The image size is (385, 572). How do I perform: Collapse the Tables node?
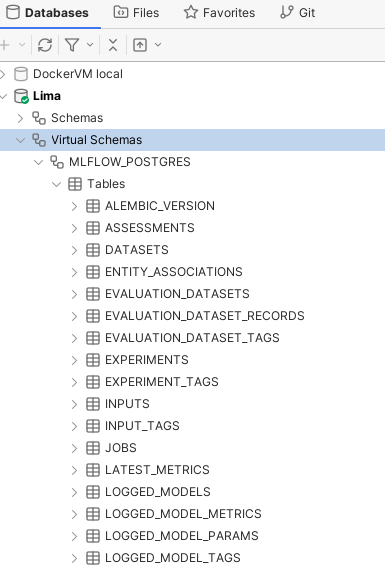coord(57,184)
